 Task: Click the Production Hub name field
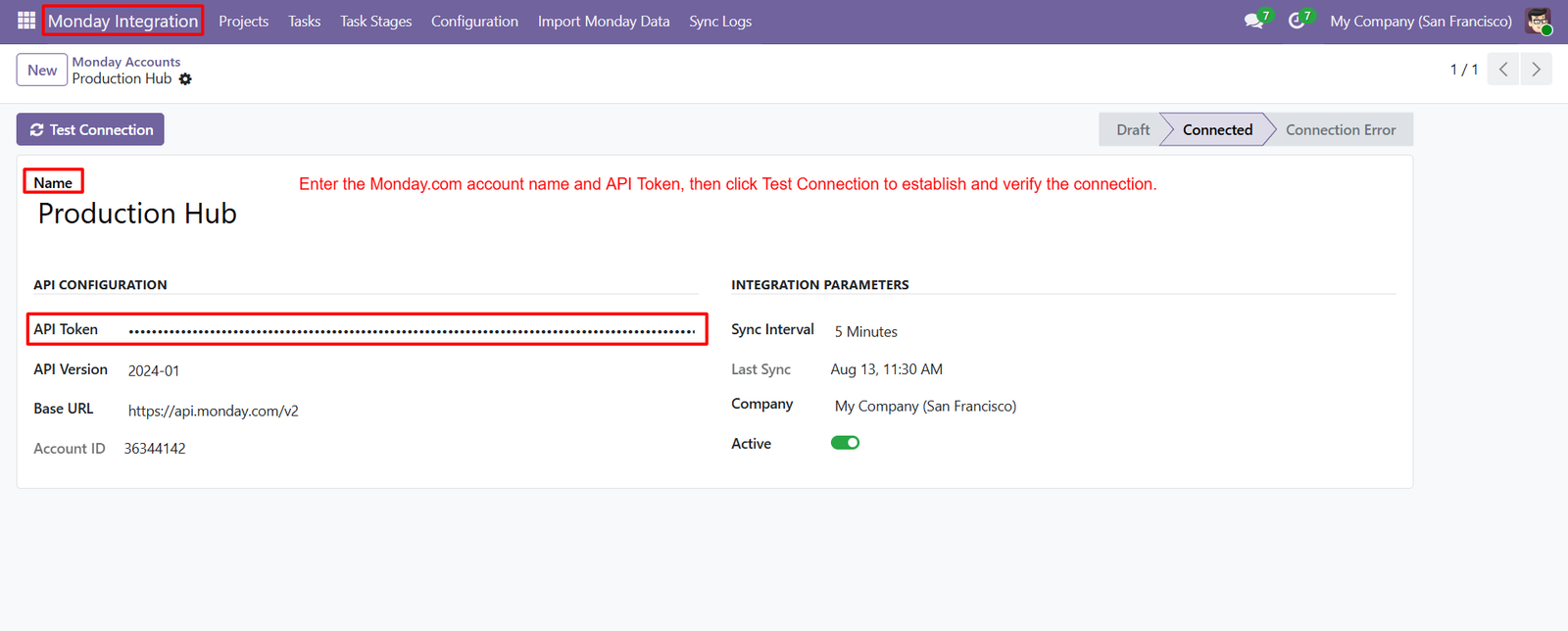(137, 214)
